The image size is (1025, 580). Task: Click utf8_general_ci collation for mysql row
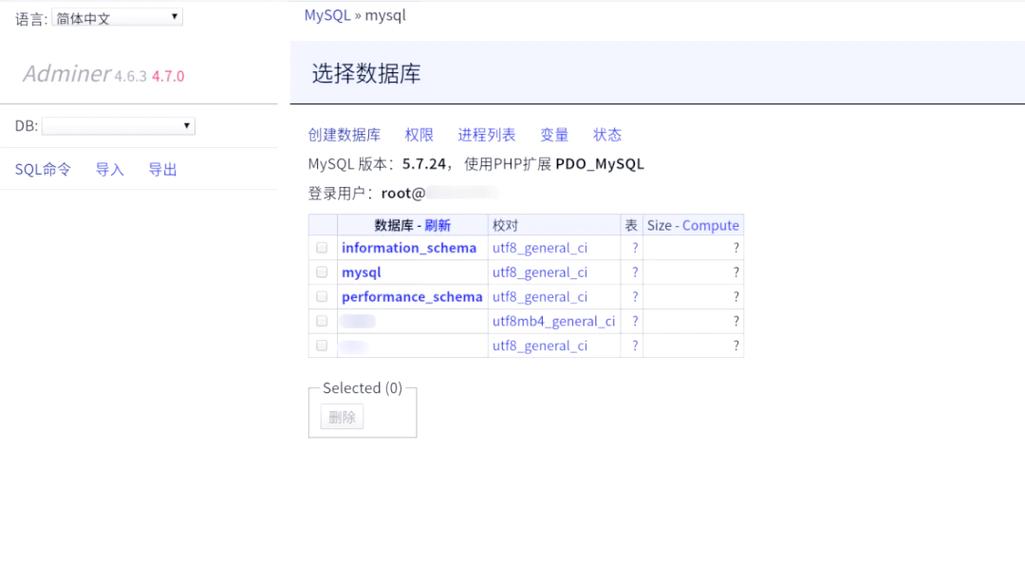point(540,272)
